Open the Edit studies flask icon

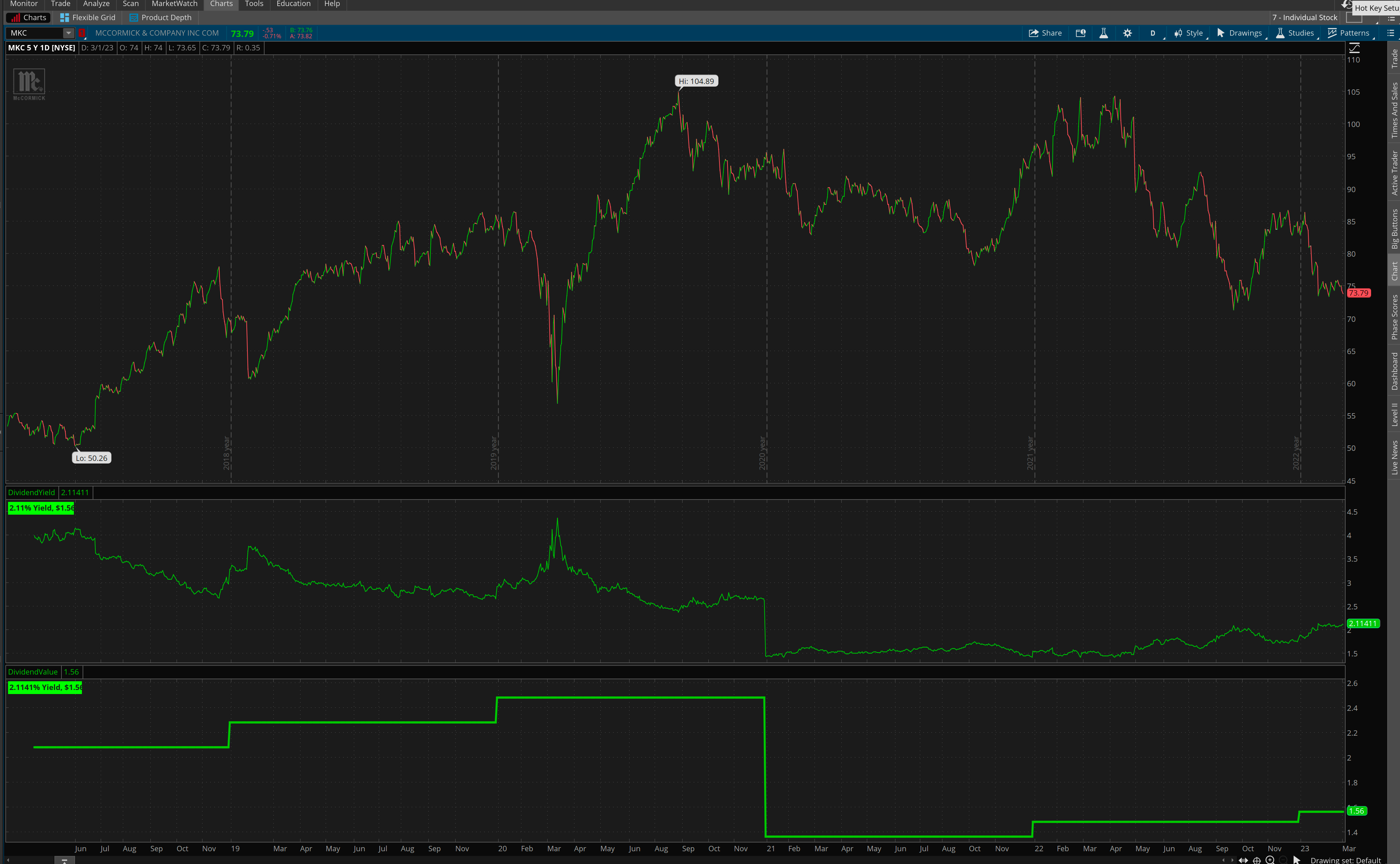coord(1103,33)
